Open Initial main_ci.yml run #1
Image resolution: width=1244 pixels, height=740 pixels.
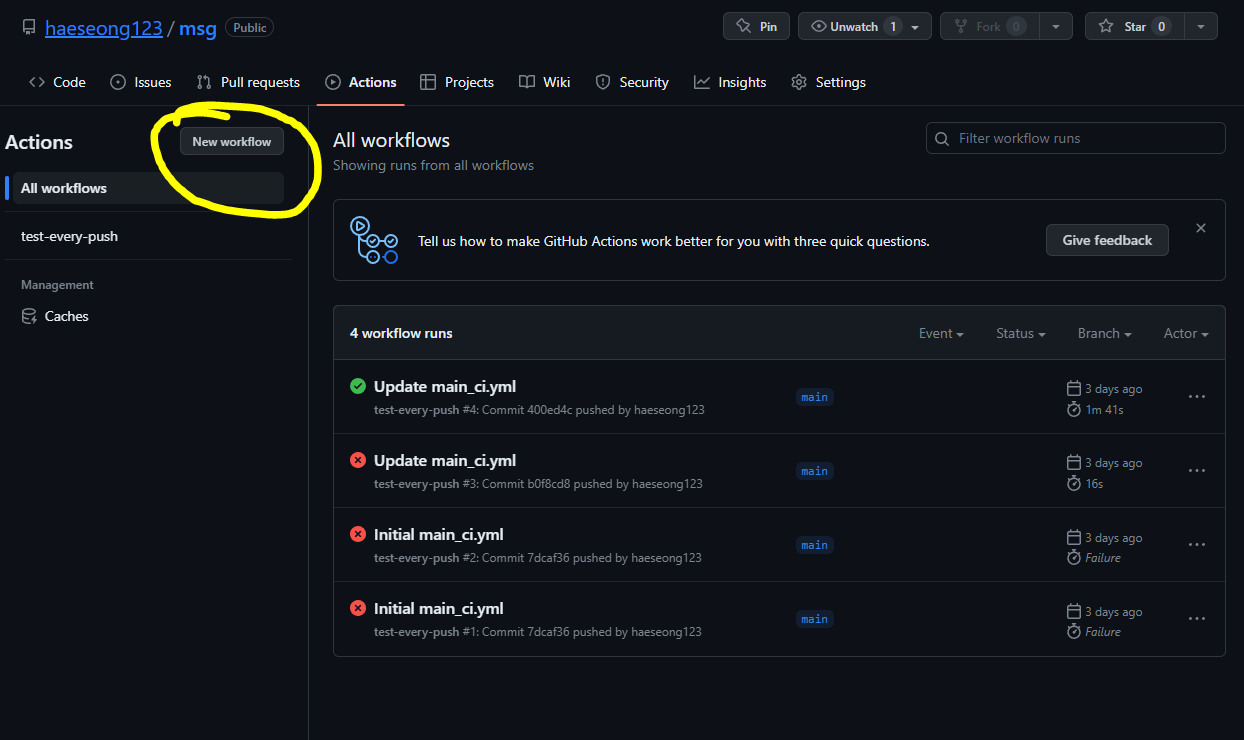pos(439,608)
